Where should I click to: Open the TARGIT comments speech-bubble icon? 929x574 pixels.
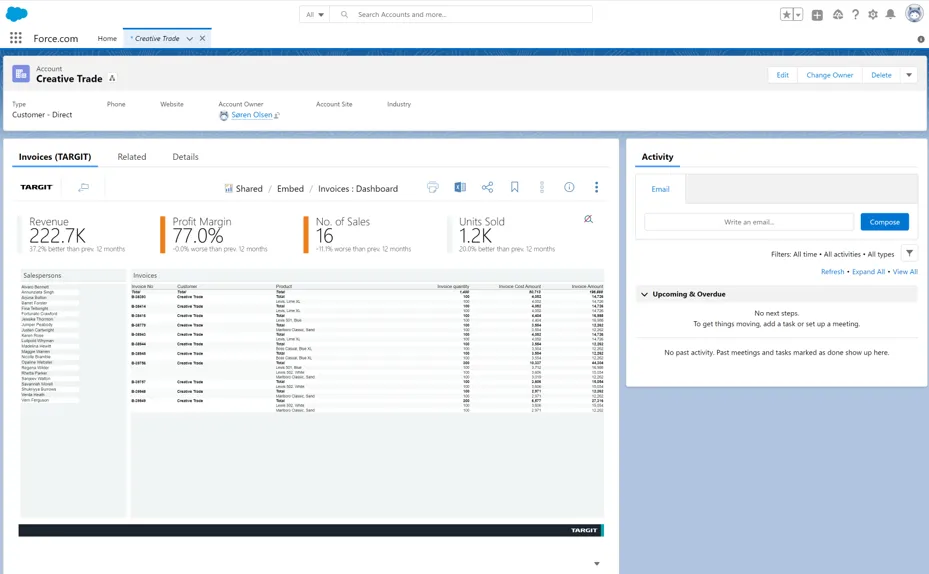coord(84,187)
